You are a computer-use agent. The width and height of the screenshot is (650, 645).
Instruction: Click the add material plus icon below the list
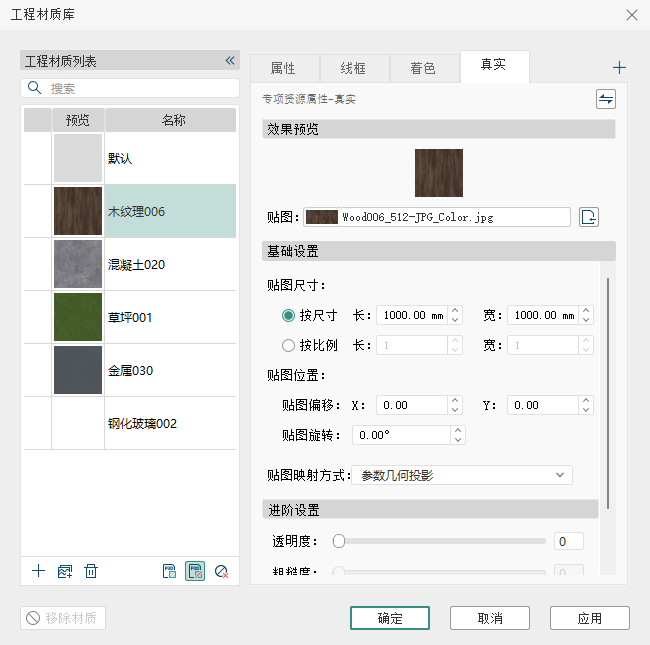[x=38, y=571]
